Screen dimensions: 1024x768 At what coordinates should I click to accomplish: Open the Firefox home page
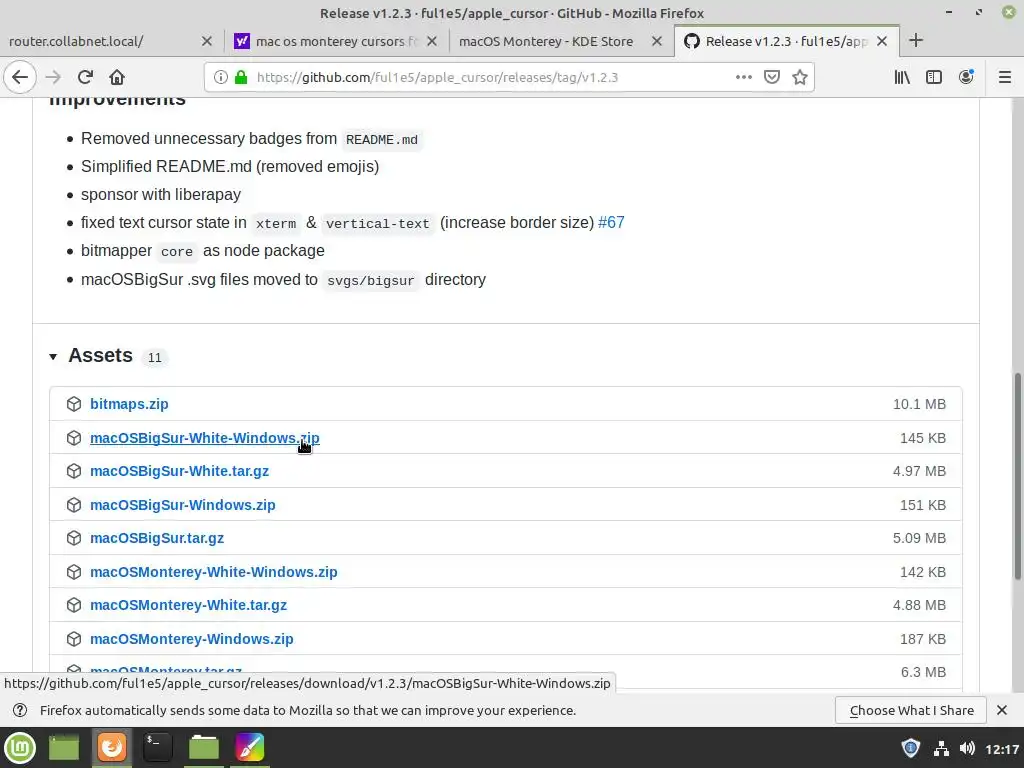tap(117, 77)
